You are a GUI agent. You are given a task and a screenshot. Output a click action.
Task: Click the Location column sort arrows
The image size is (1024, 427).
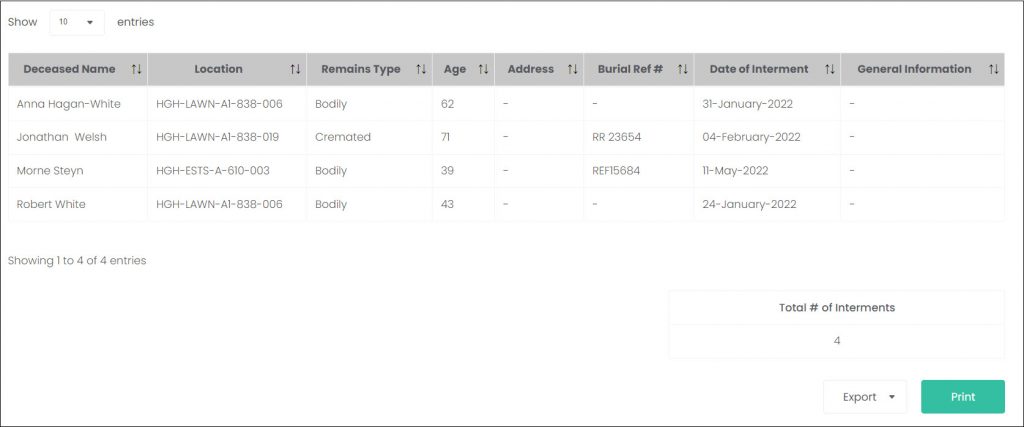point(295,69)
